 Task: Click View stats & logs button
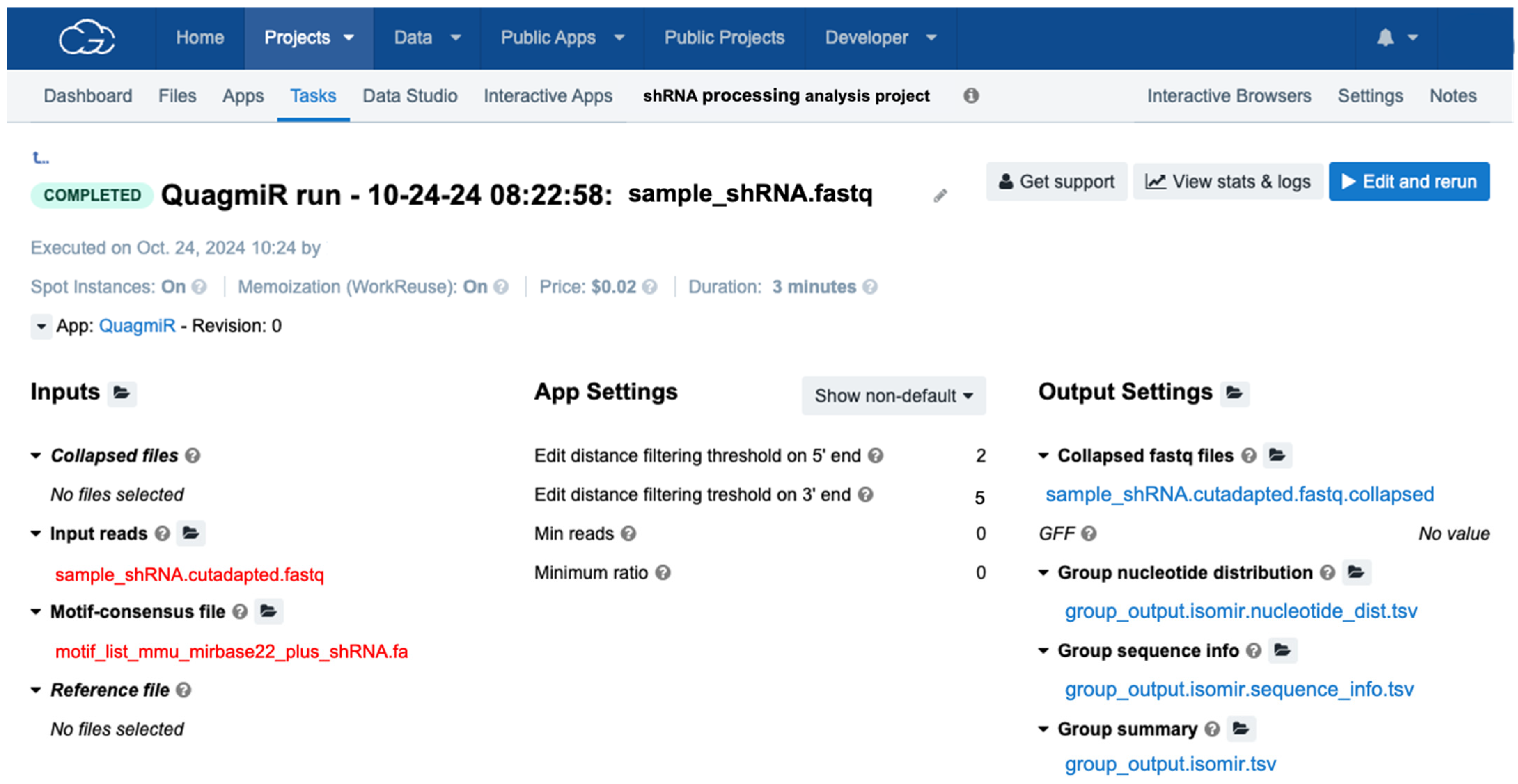tap(1228, 181)
